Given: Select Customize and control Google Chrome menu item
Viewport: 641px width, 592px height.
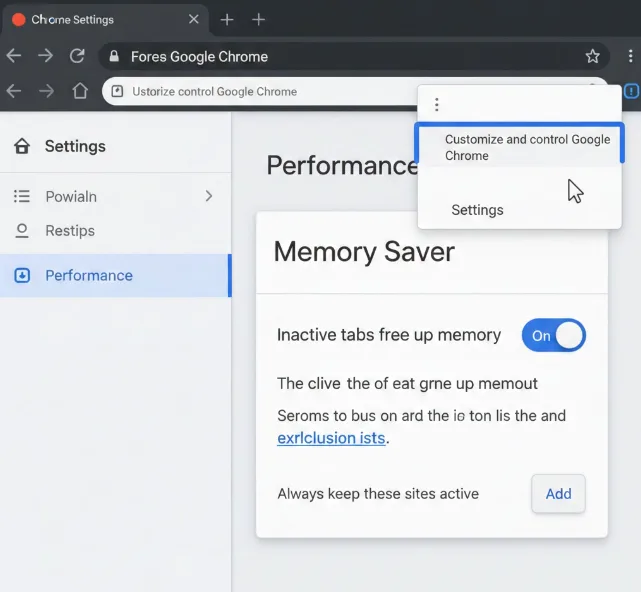Looking at the screenshot, I should 520,147.
